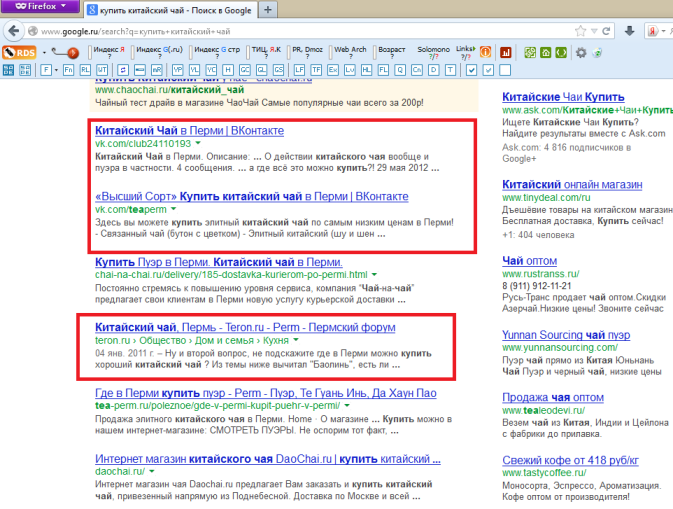673x509 pixels.
Task: Open 'Yunnan Sourcing чай пуэр' ad link
Action: pyautogui.click(x=566, y=335)
